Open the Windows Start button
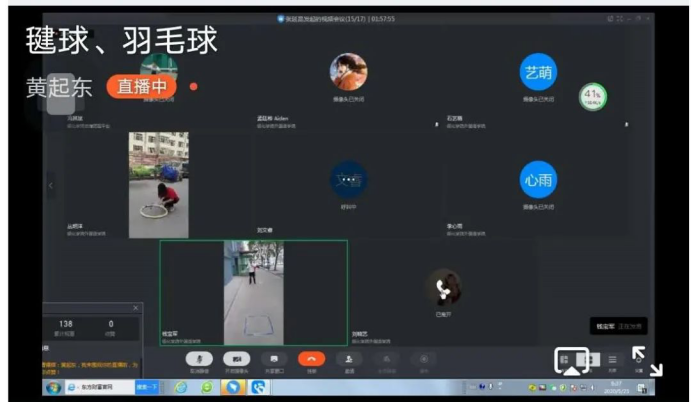 (x=52, y=387)
